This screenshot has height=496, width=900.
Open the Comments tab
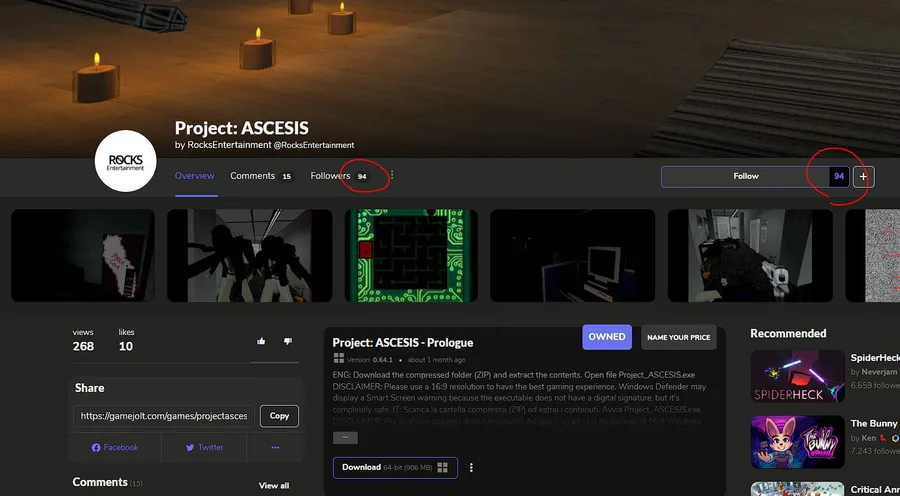pyautogui.click(x=261, y=176)
